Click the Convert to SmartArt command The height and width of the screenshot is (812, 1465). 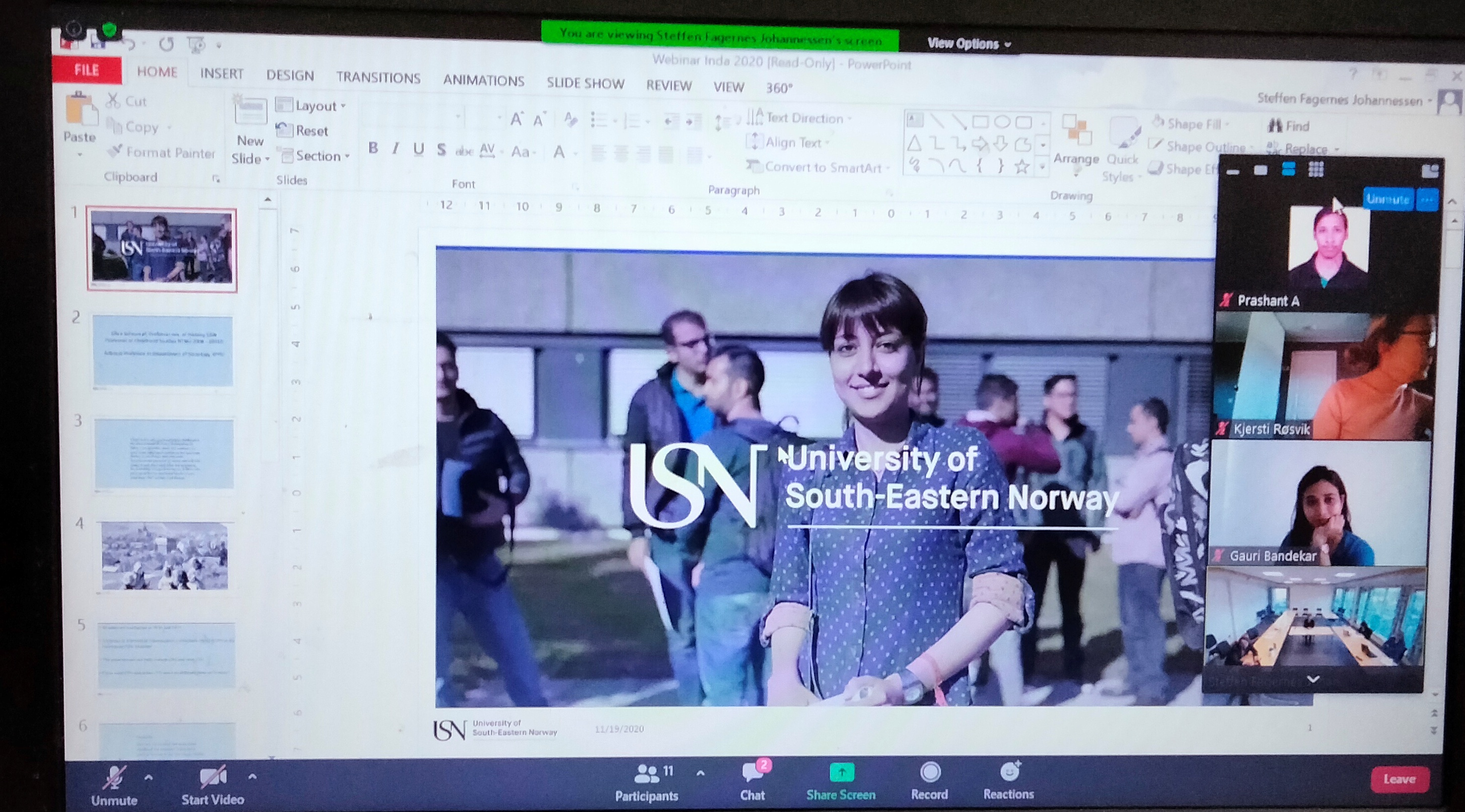817,167
